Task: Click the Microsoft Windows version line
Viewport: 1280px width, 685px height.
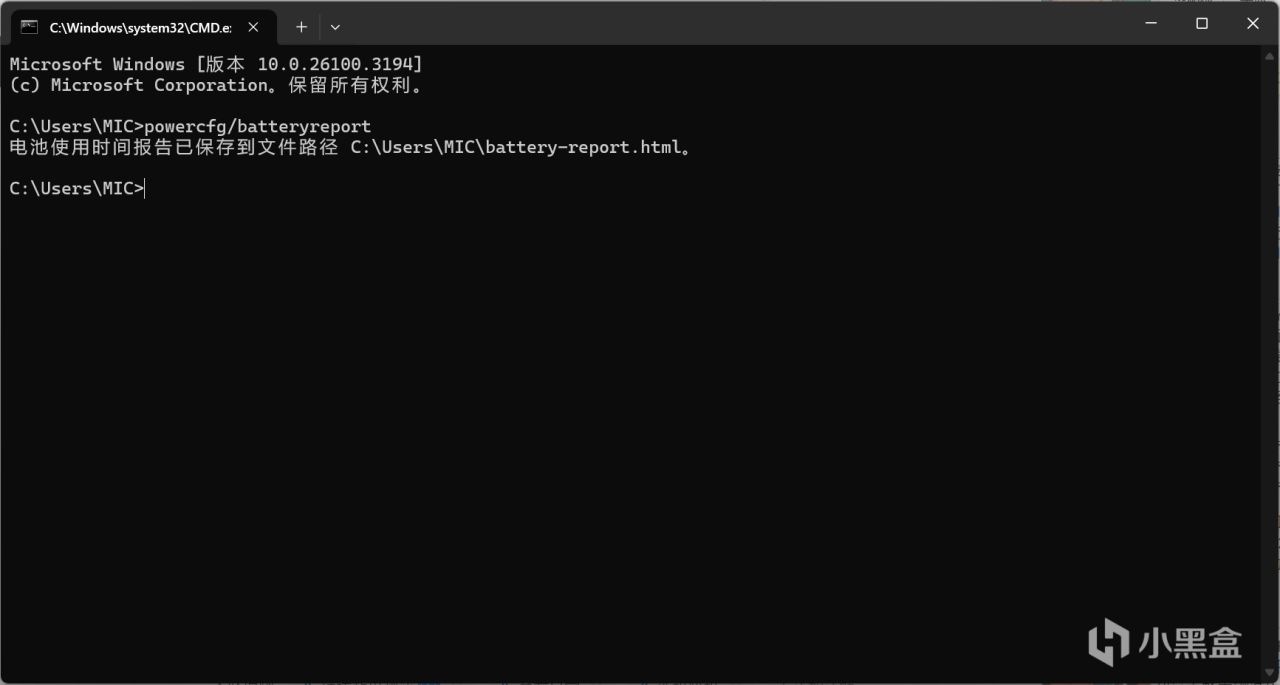Action: pos(215,64)
